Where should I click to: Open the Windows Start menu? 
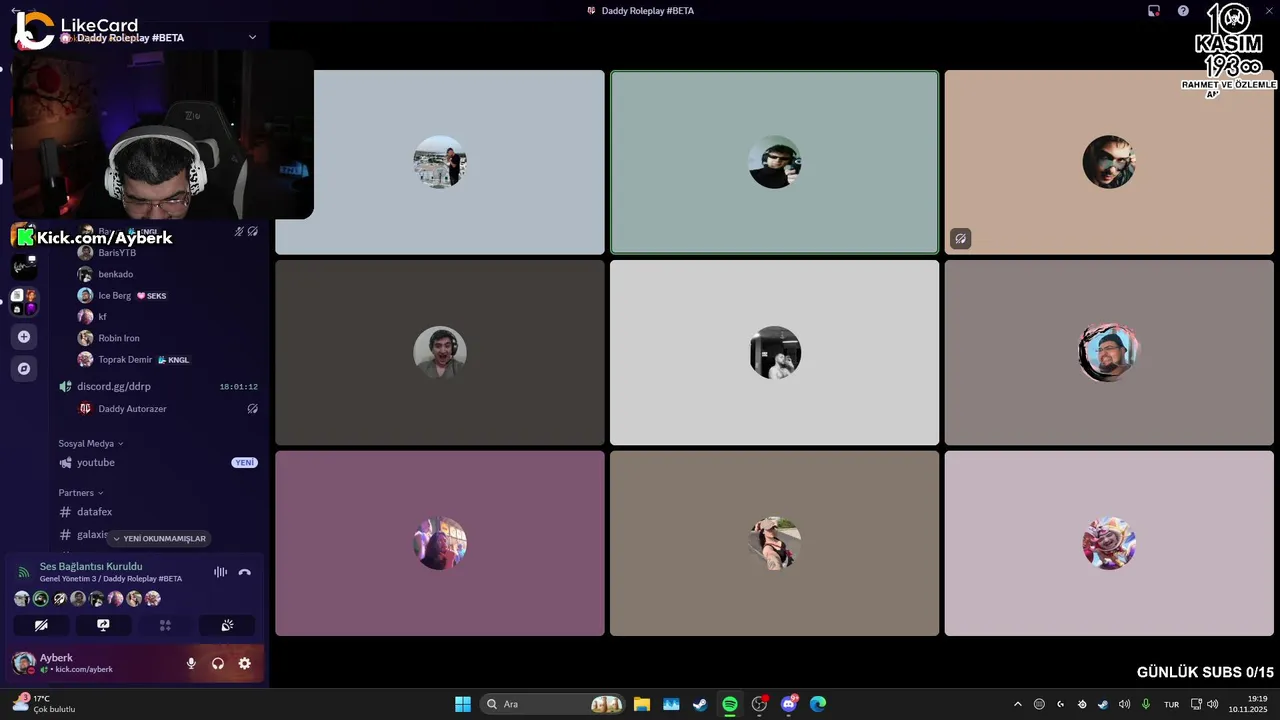pyautogui.click(x=463, y=704)
